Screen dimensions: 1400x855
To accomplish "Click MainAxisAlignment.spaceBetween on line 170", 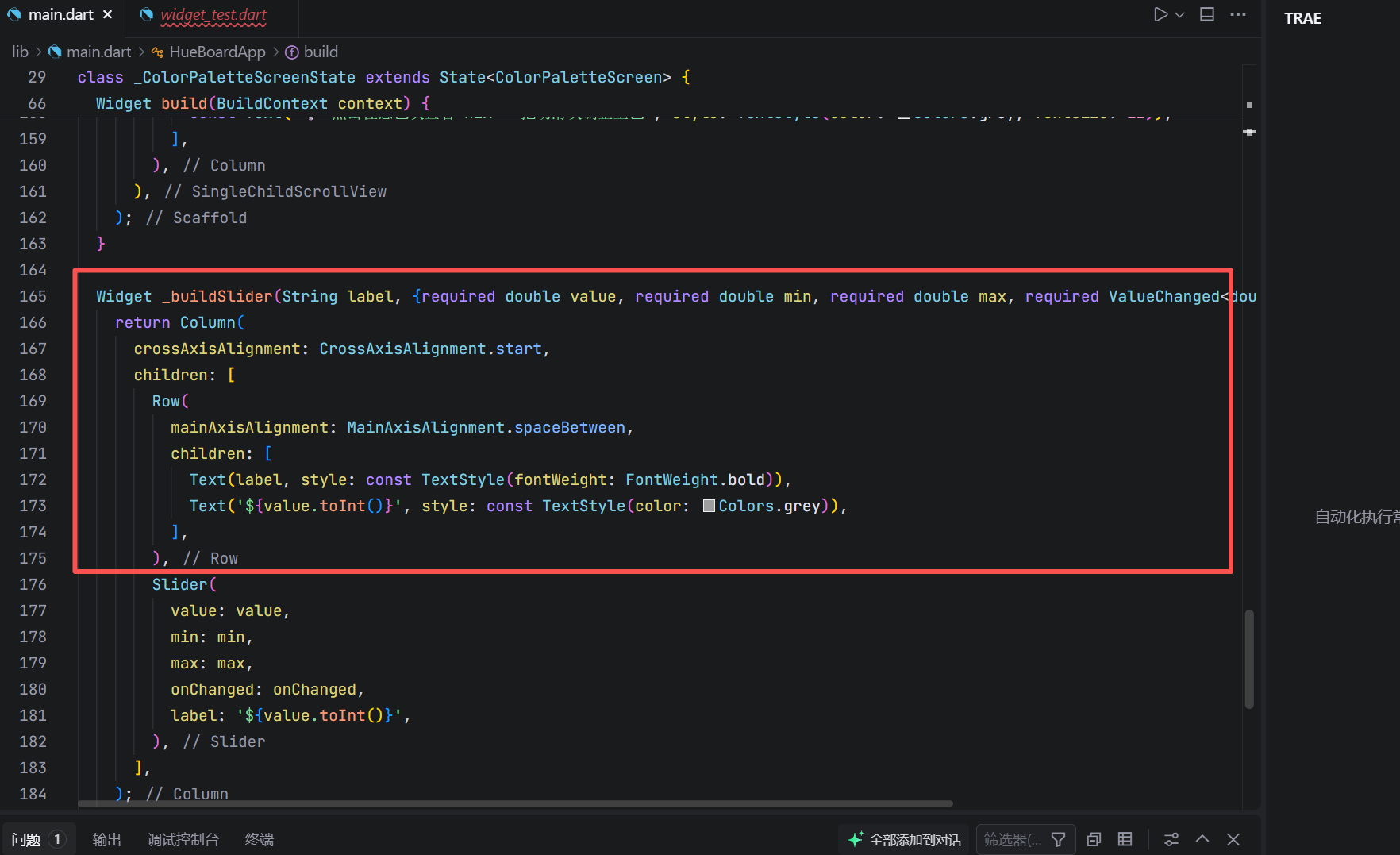I will [x=486, y=427].
